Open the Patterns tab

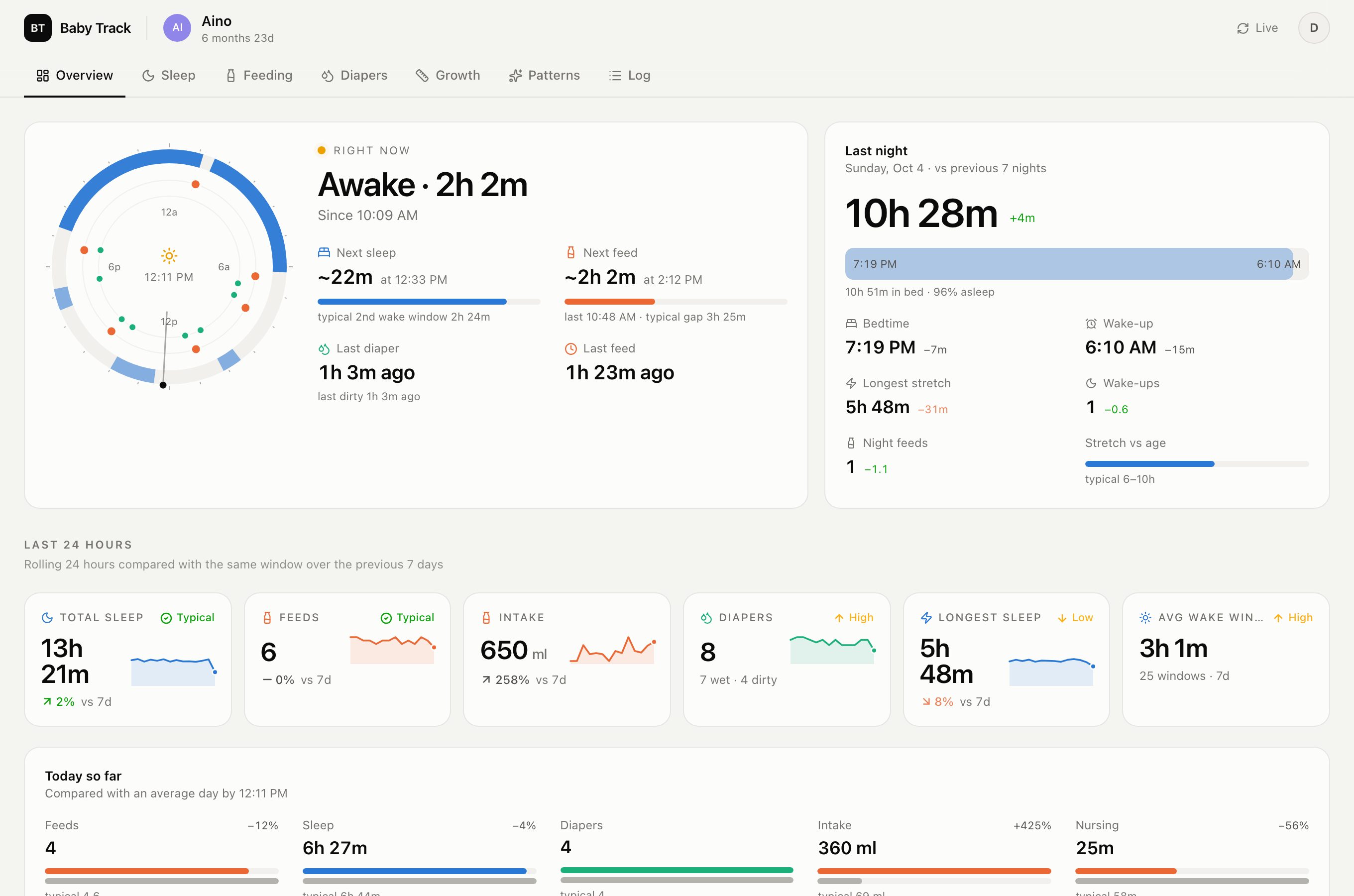click(545, 76)
